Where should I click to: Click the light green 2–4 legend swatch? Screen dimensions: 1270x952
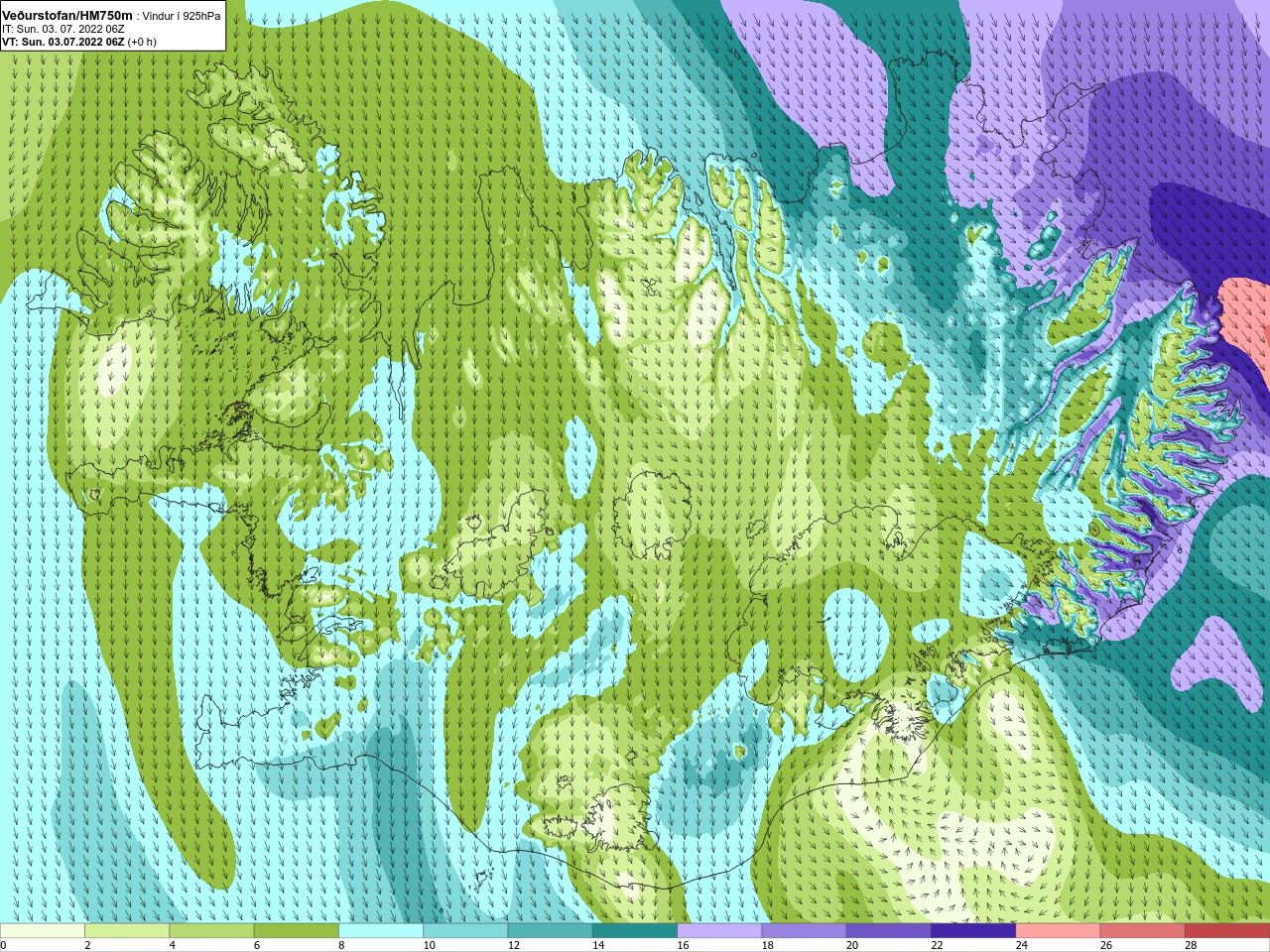(x=127, y=931)
